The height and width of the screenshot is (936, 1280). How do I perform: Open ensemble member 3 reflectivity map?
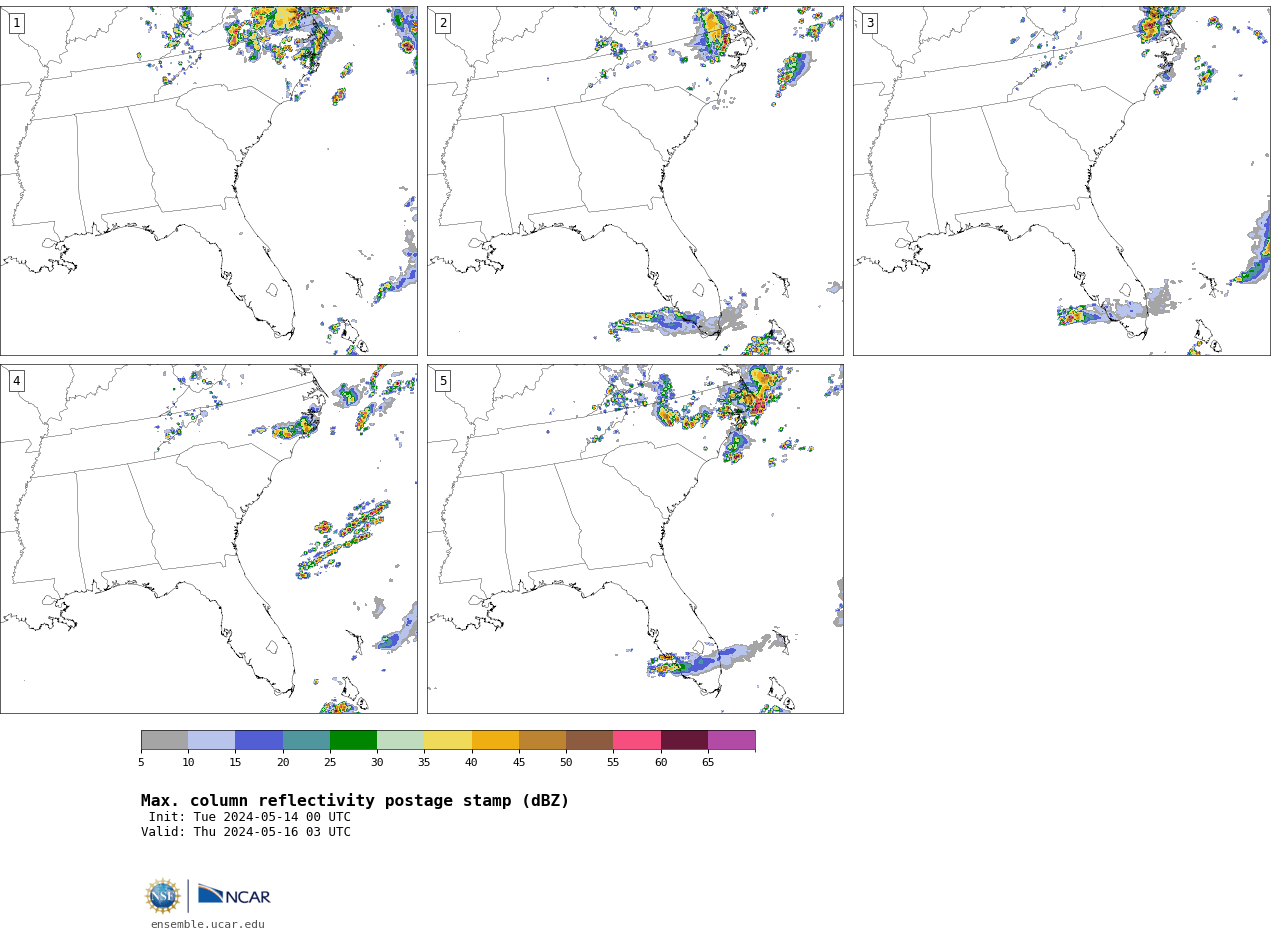click(1061, 181)
